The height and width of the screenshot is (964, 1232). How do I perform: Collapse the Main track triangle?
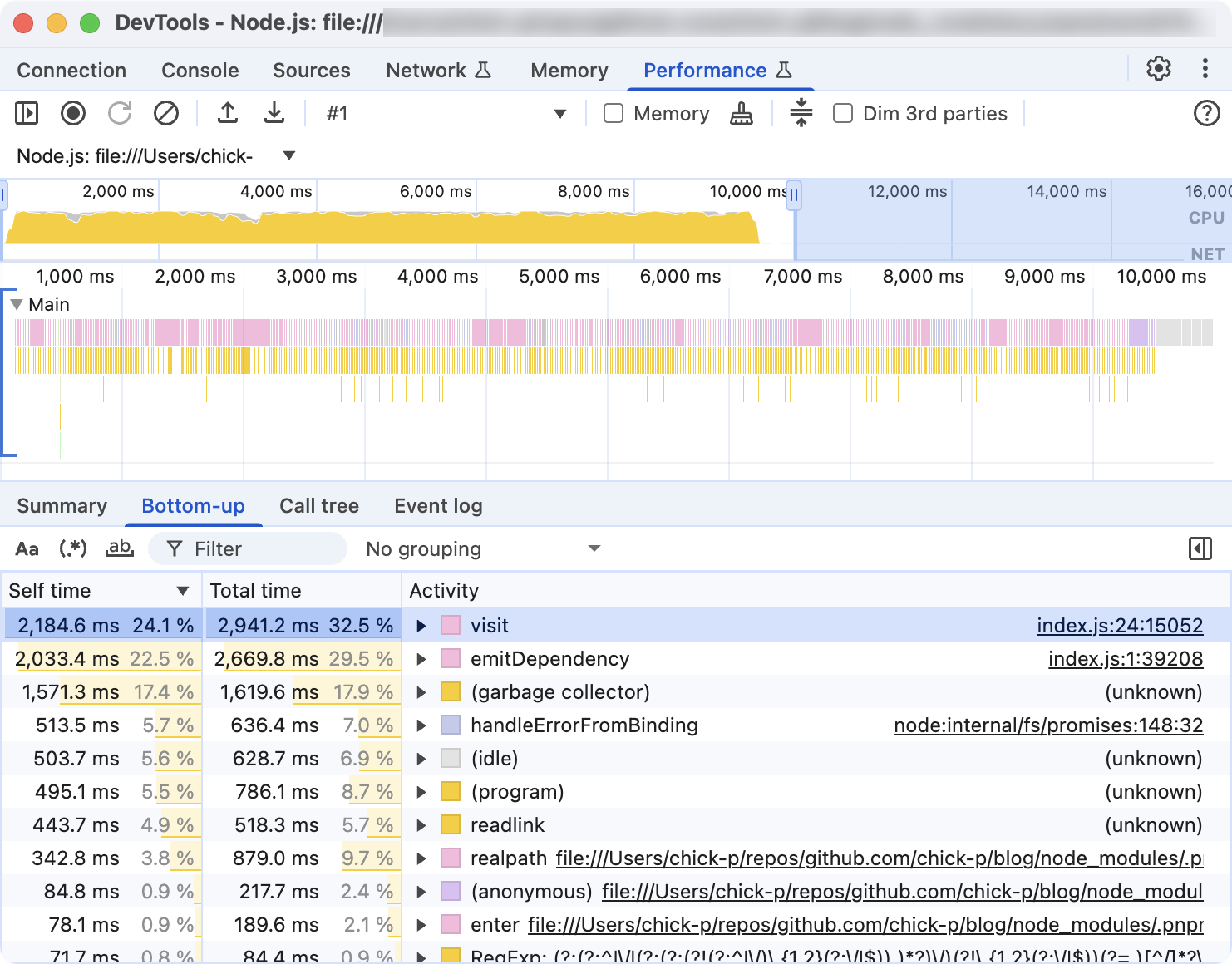click(17, 305)
